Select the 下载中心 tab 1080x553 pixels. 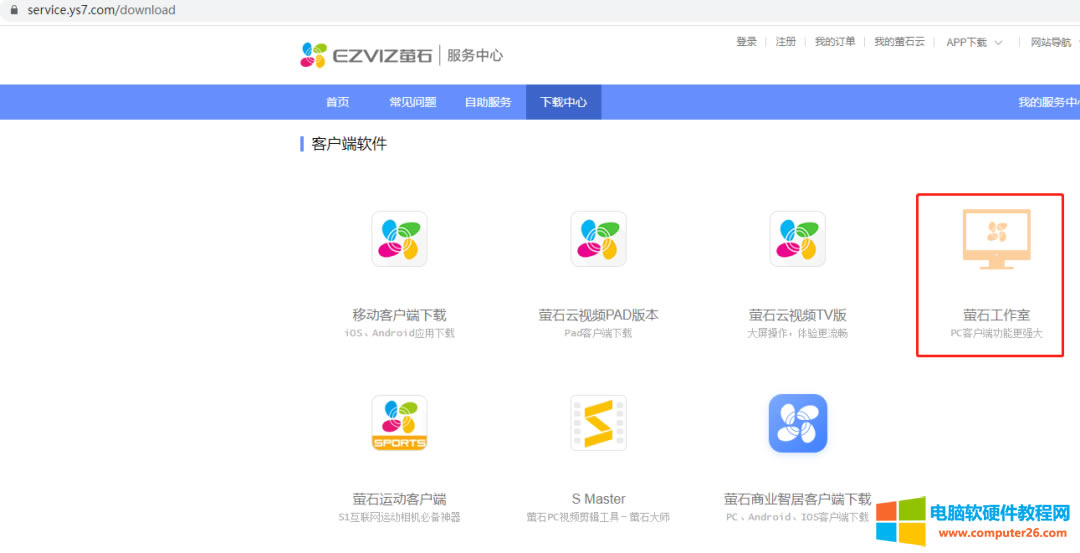(563, 102)
